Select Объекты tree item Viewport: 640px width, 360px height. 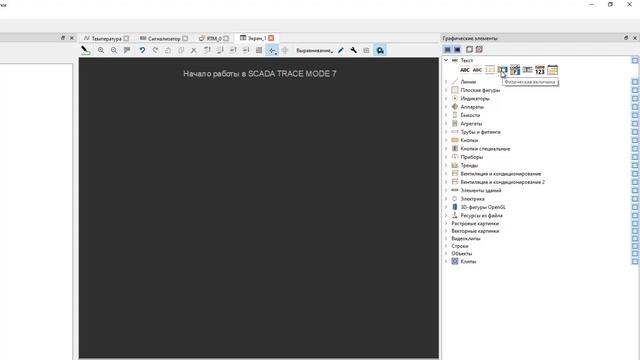(x=462, y=253)
